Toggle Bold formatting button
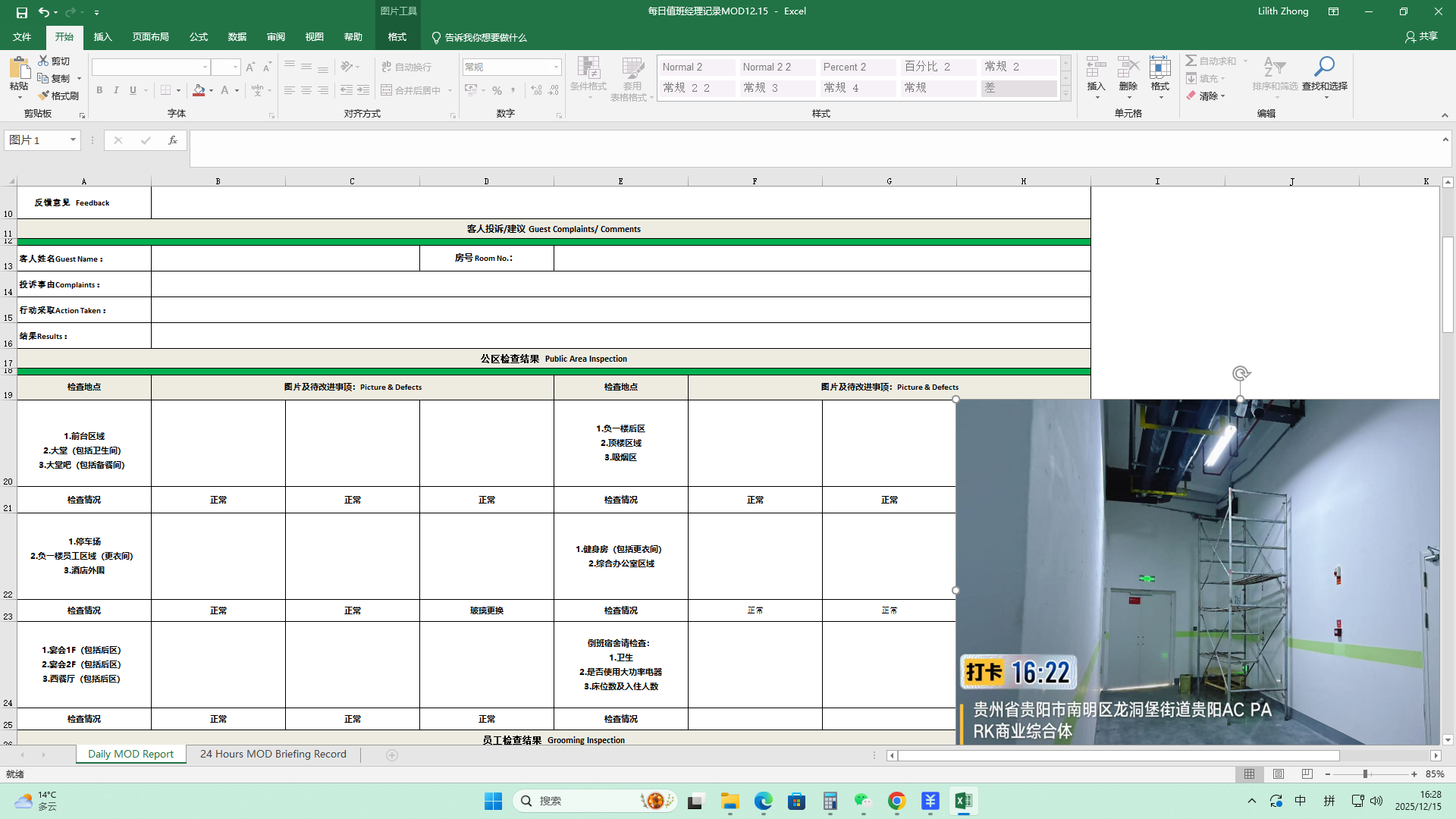Image resolution: width=1456 pixels, height=819 pixels. [x=99, y=90]
